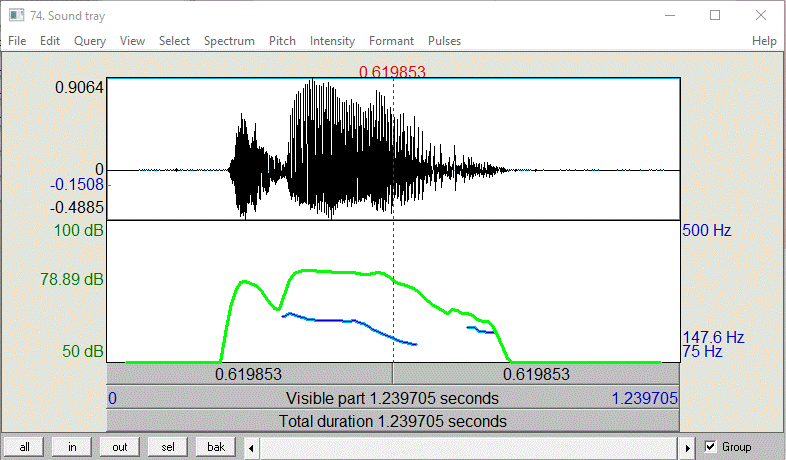786x460 pixels.
Task: Click the window end time 1.239705
Action: (645, 398)
